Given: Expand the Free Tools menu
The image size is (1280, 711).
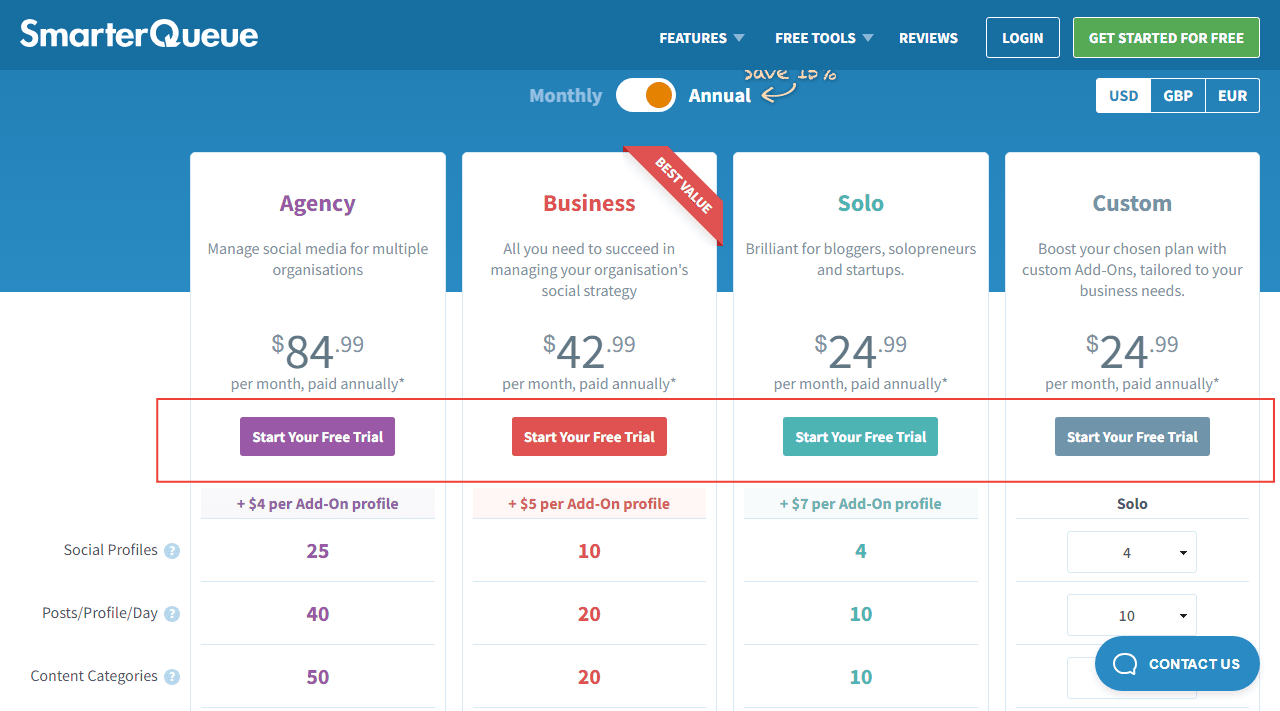Looking at the screenshot, I should [823, 38].
